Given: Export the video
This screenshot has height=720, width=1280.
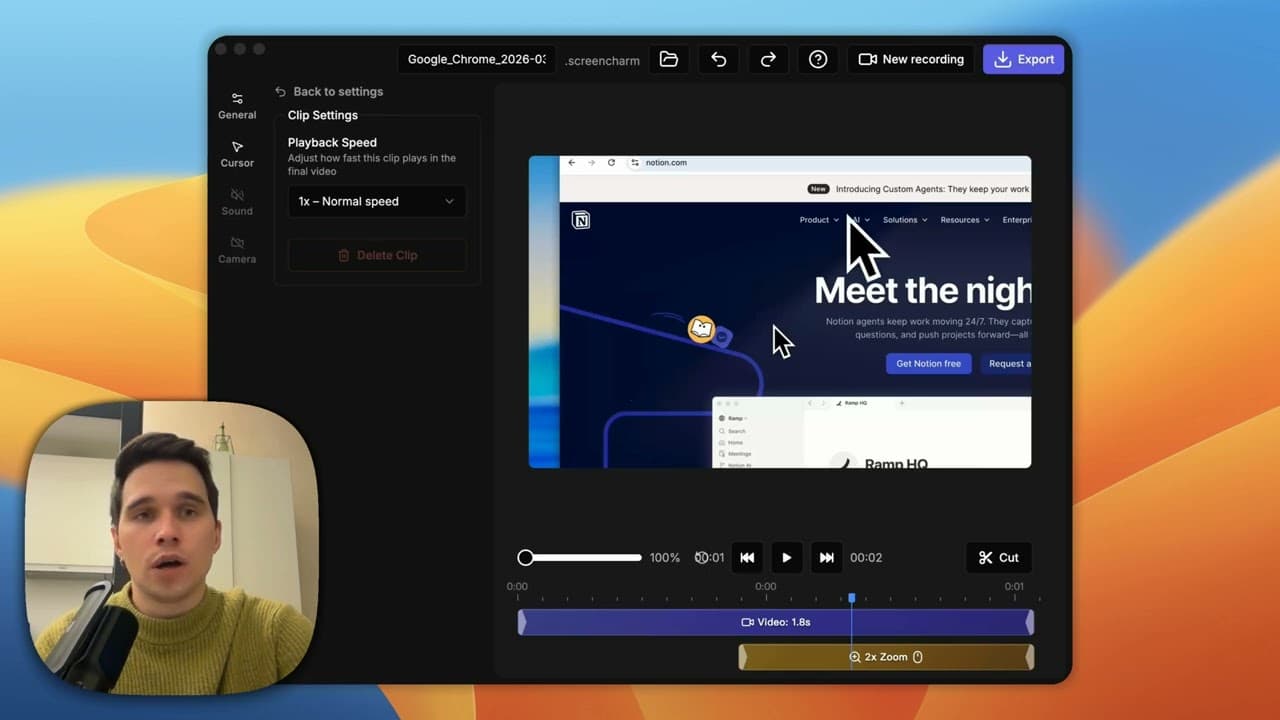Looking at the screenshot, I should (x=1023, y=59).
